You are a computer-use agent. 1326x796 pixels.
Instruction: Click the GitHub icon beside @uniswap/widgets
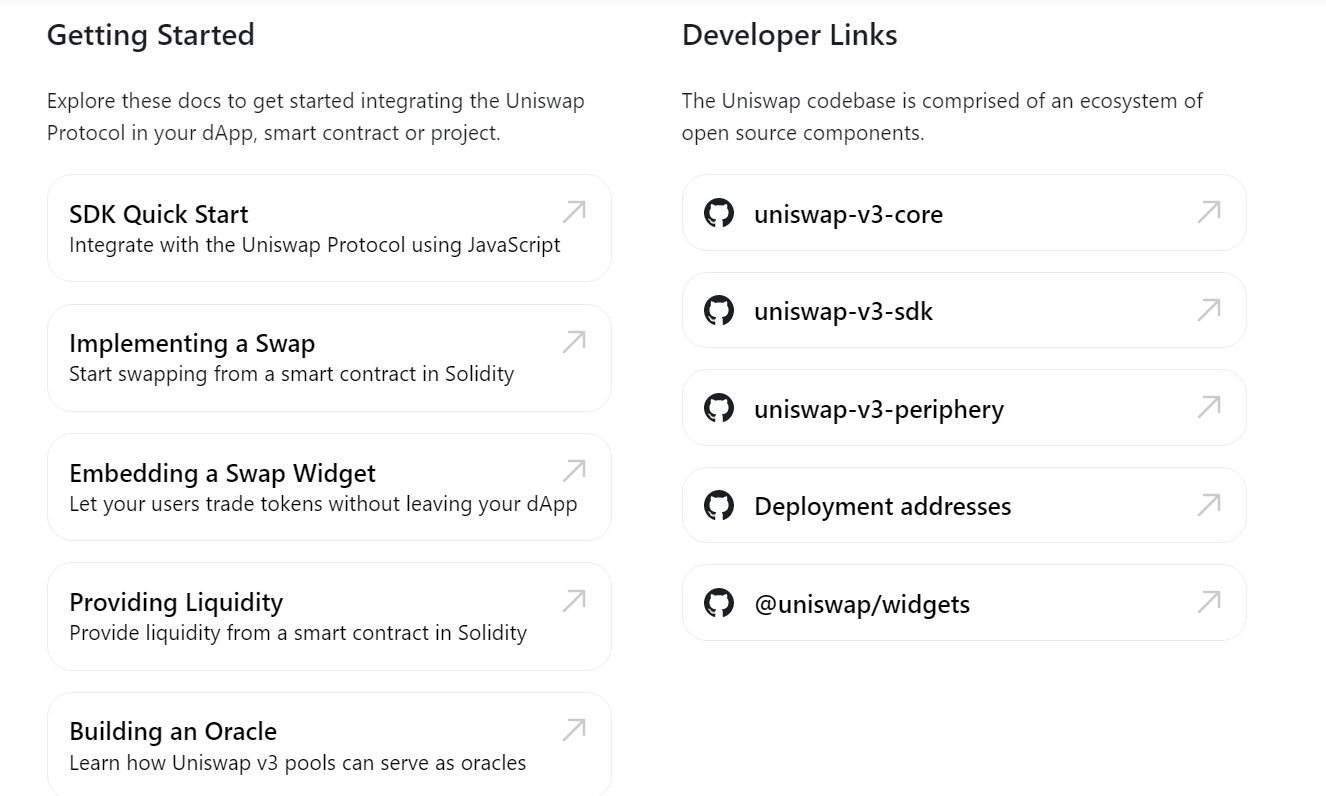pos(718,603)
